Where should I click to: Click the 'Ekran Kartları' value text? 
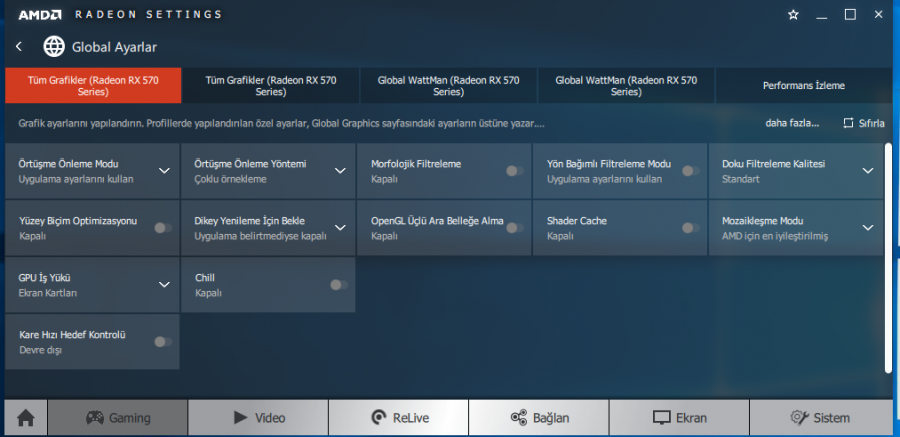(x=48, y=293)
